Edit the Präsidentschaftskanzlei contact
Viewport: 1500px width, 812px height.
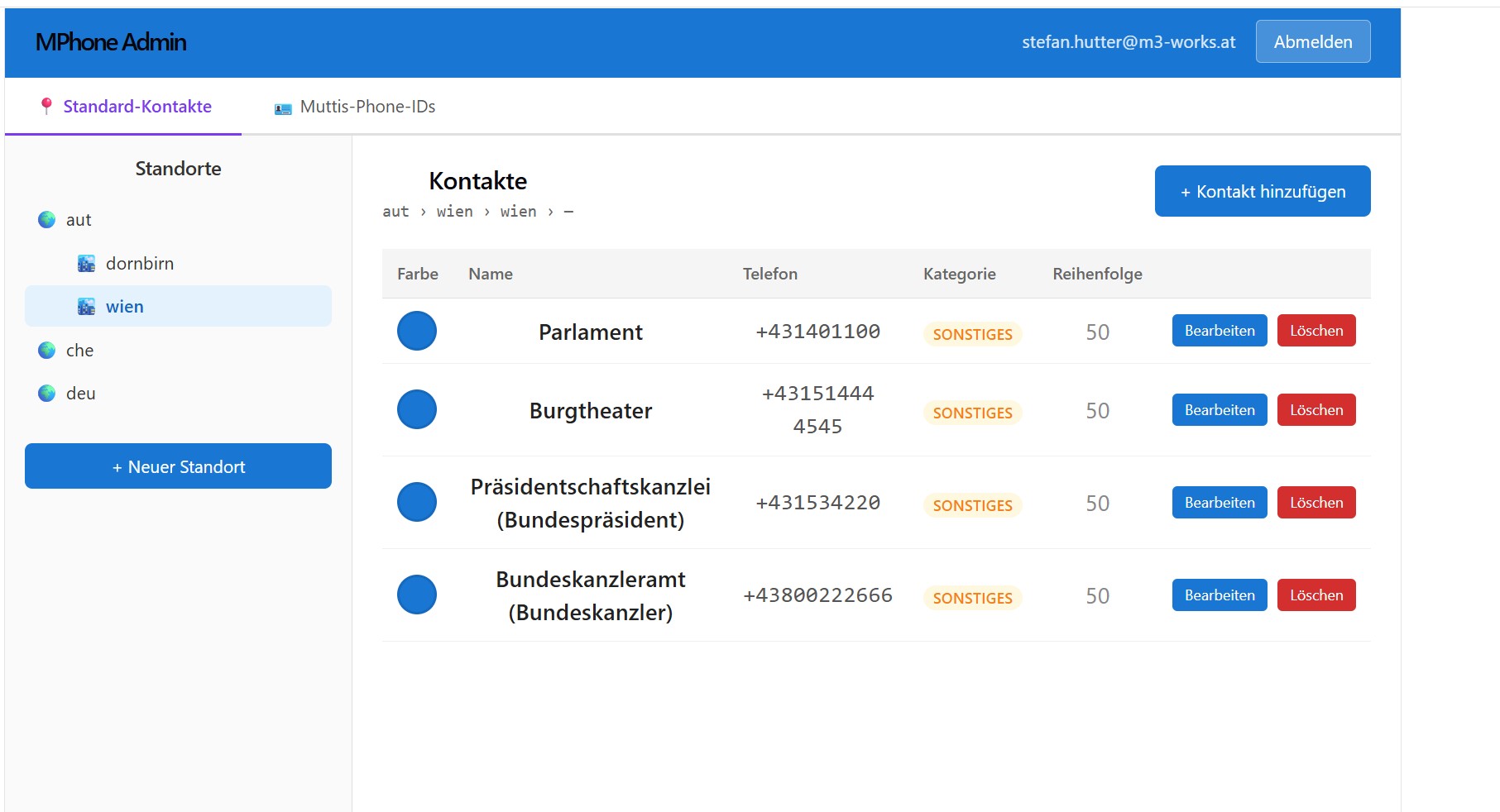1220,503
